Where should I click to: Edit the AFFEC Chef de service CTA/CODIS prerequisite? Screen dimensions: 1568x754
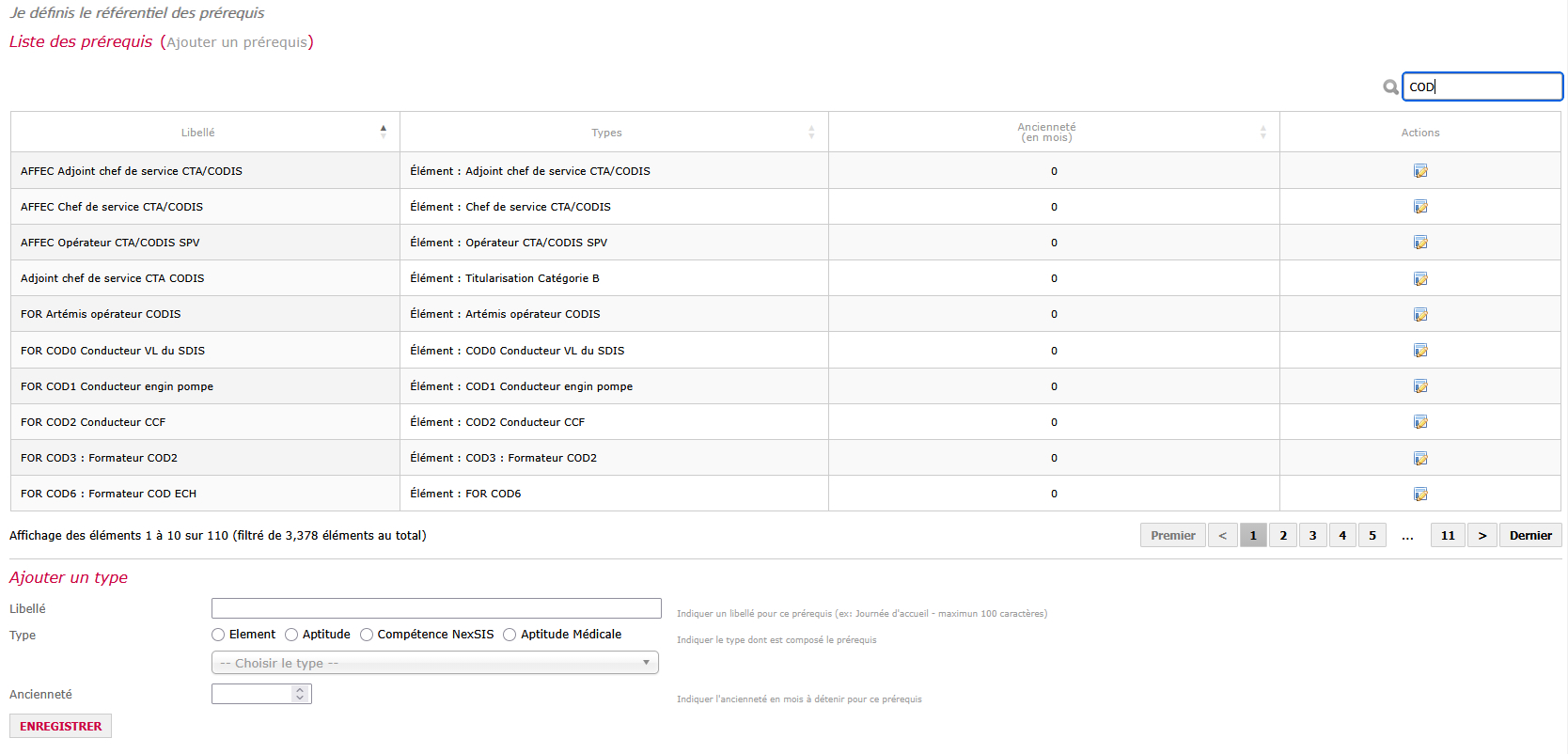click(x=1420, y=207)
